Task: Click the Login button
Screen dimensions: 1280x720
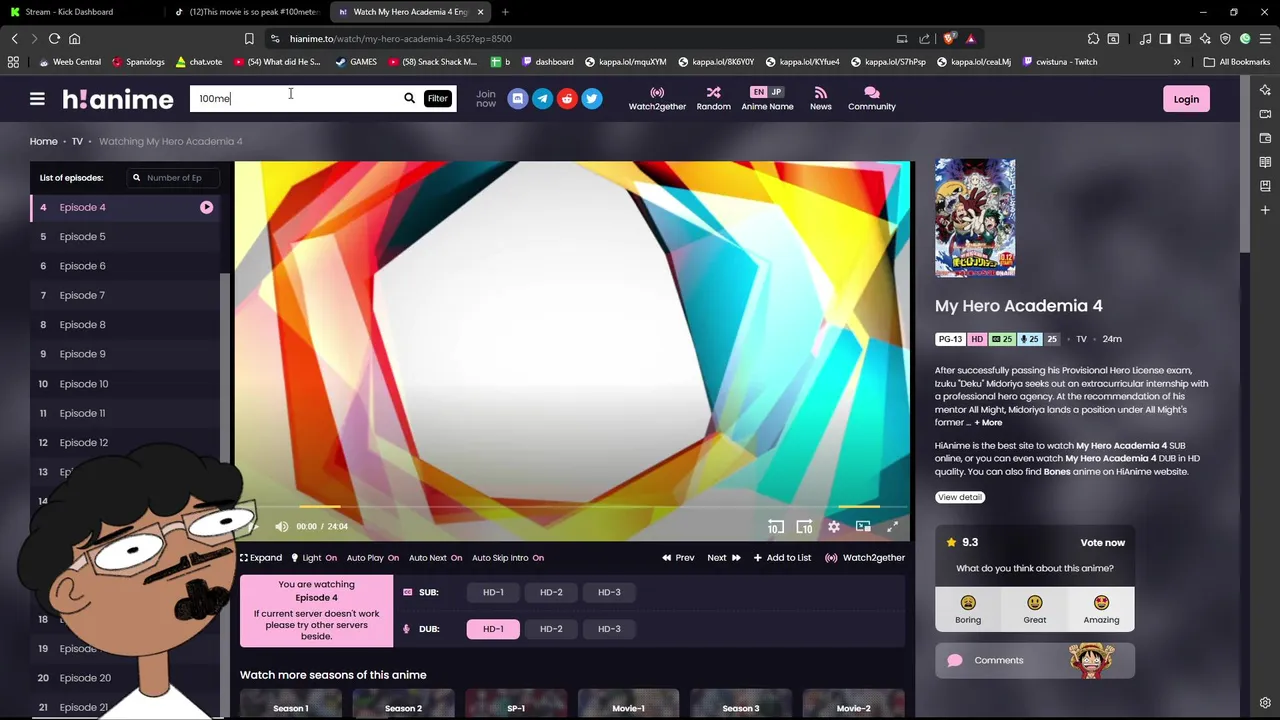Action: 1186,99
